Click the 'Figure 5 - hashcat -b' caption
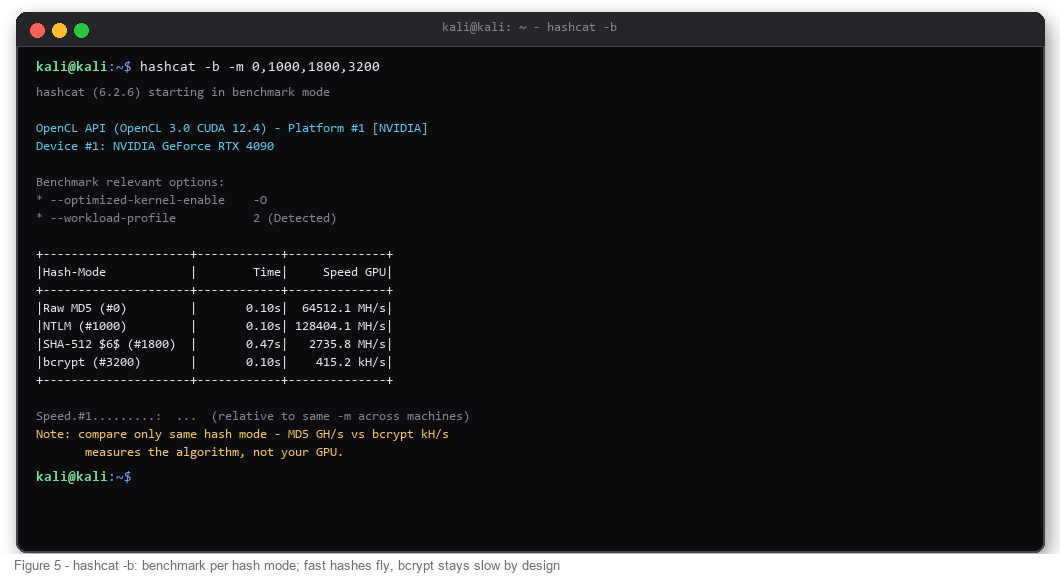 point(287,565)
